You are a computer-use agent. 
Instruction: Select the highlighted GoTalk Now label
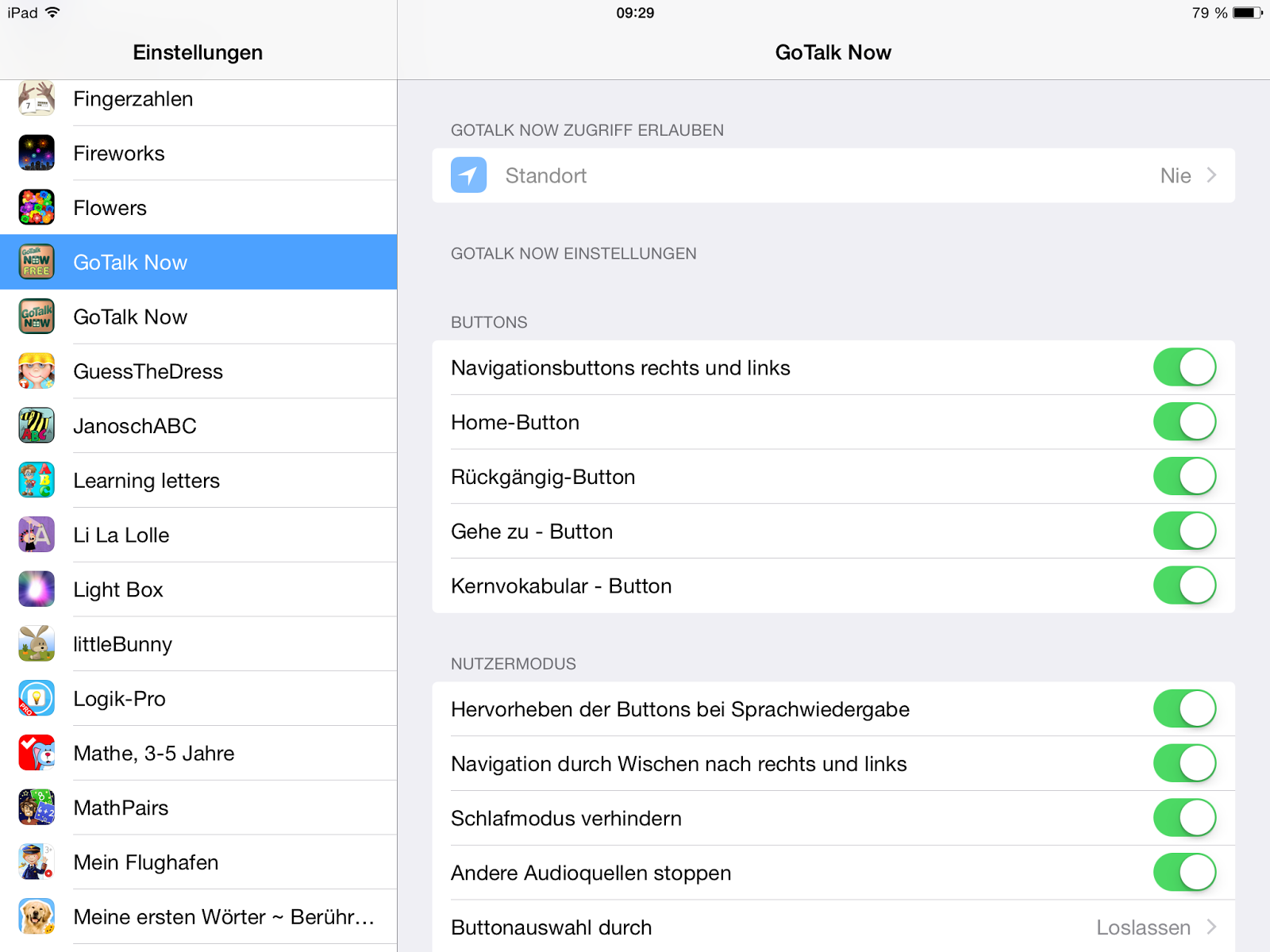click(x=130, y=263)
